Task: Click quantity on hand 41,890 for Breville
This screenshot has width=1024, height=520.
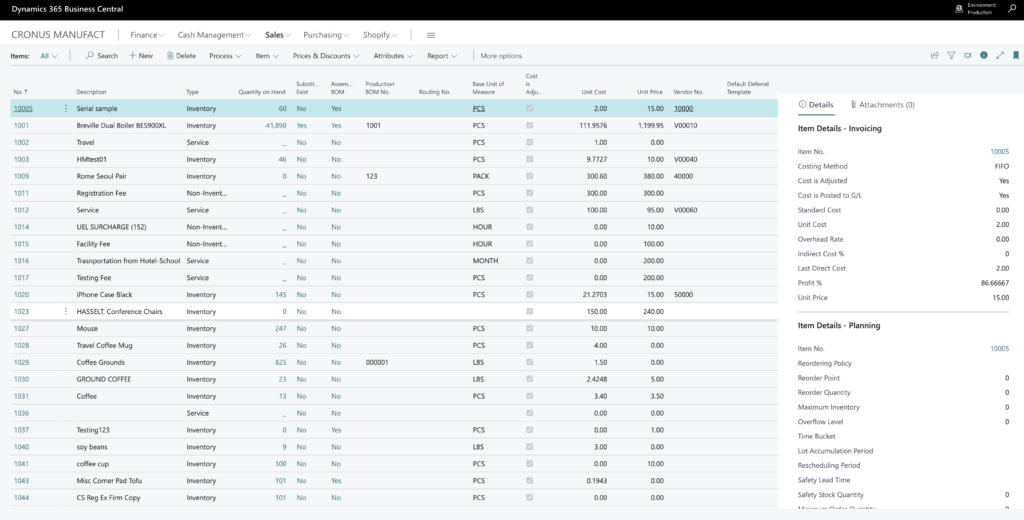Action: coord(276,125)
